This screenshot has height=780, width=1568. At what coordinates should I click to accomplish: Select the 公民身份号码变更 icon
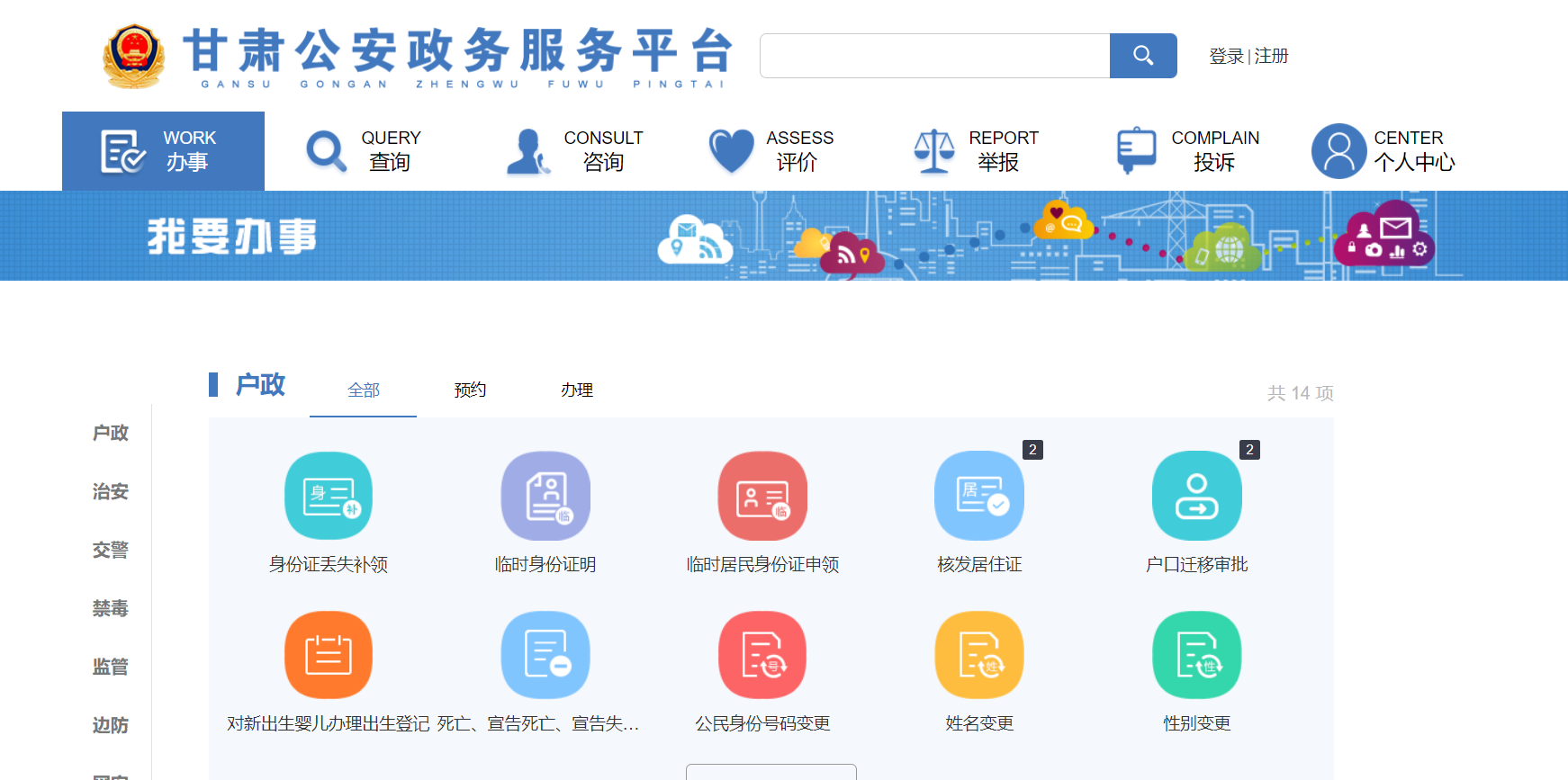pos(762,655)
